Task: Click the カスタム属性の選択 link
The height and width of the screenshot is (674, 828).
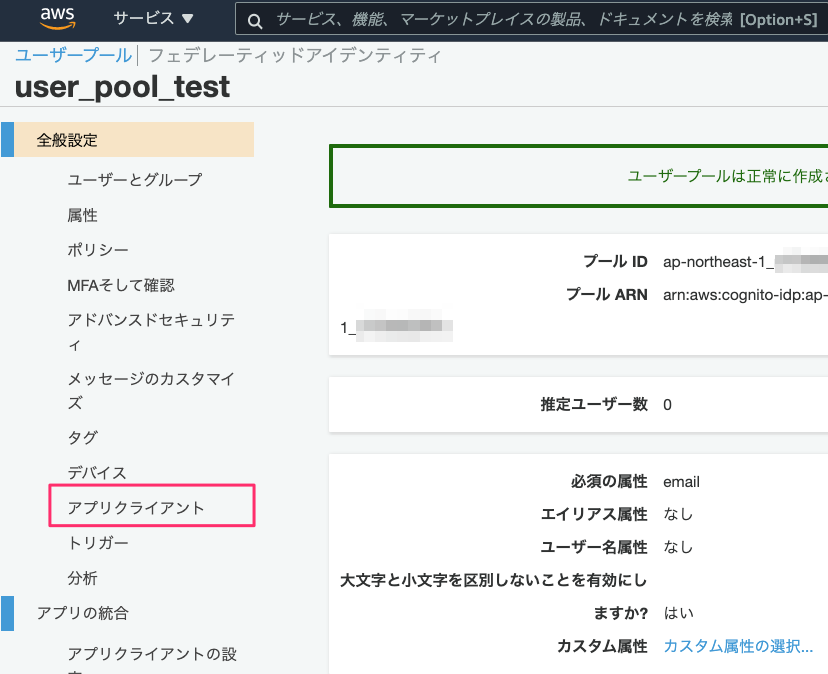Action: 738,645
